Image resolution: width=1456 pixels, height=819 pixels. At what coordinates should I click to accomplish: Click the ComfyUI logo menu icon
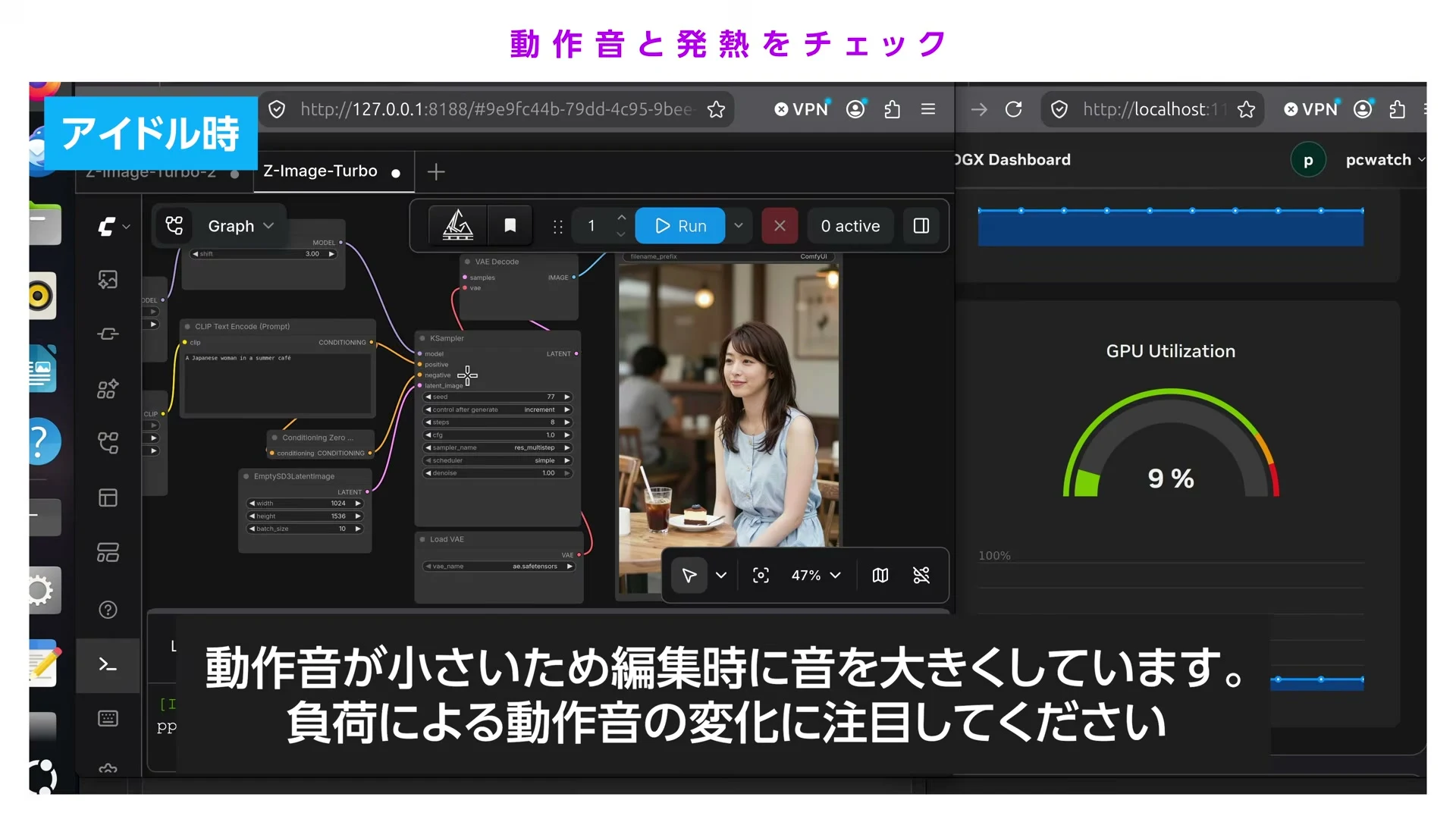point(107,226)
